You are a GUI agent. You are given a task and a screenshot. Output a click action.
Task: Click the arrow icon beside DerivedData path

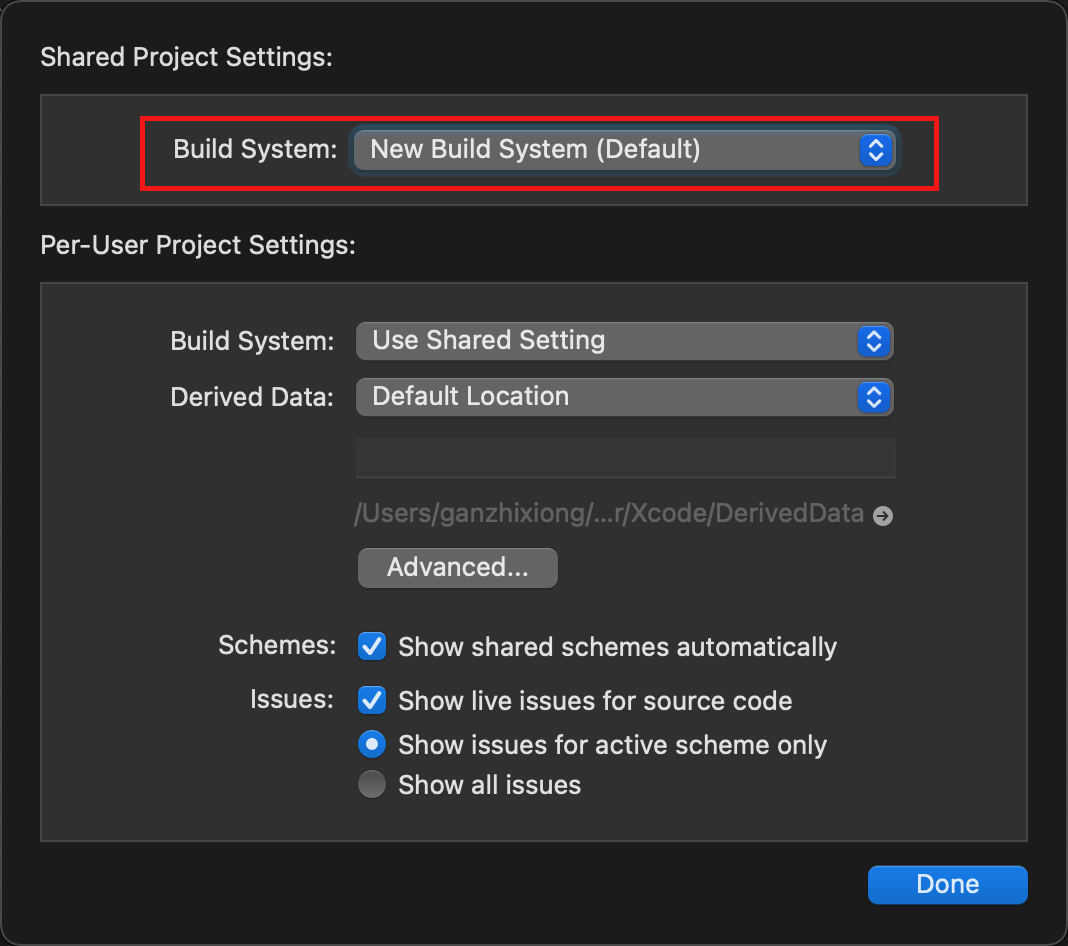pos(883,516)
